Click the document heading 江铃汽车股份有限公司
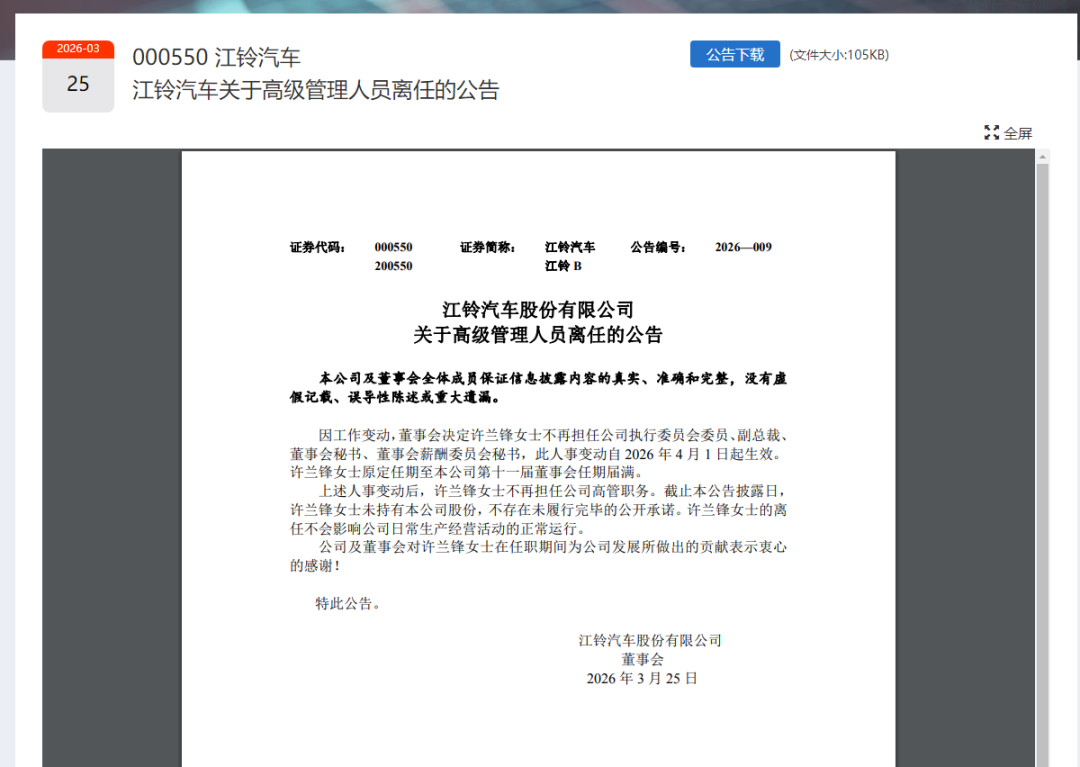Screen dimensions: 1080x767 click(x=538, y=309)
